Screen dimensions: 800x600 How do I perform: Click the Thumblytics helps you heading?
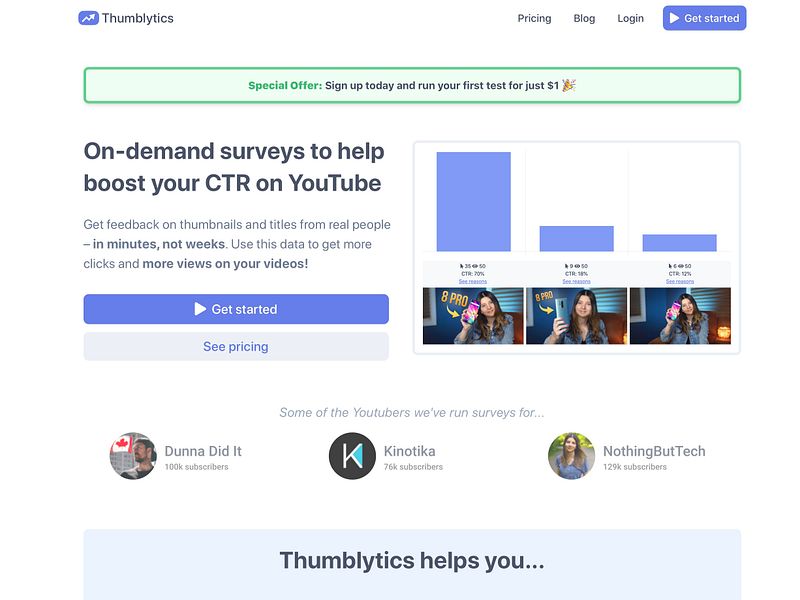(412, 560)
